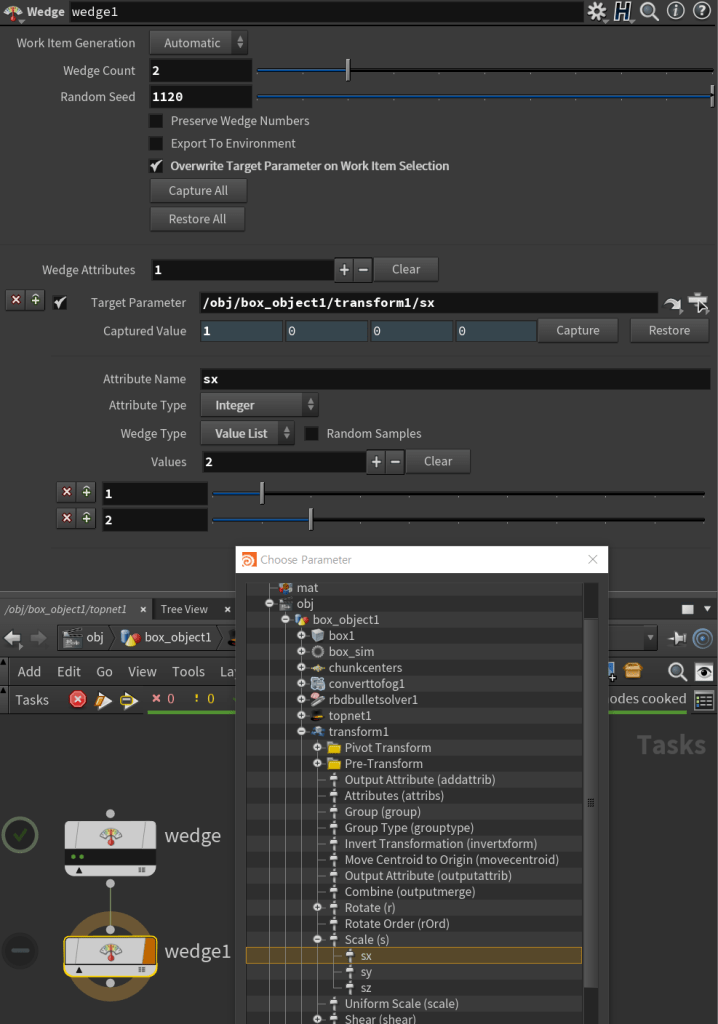Screen dimensions: 718x1024
Task: Switch to the Tree View tab
Action: (x=184, y=609)
